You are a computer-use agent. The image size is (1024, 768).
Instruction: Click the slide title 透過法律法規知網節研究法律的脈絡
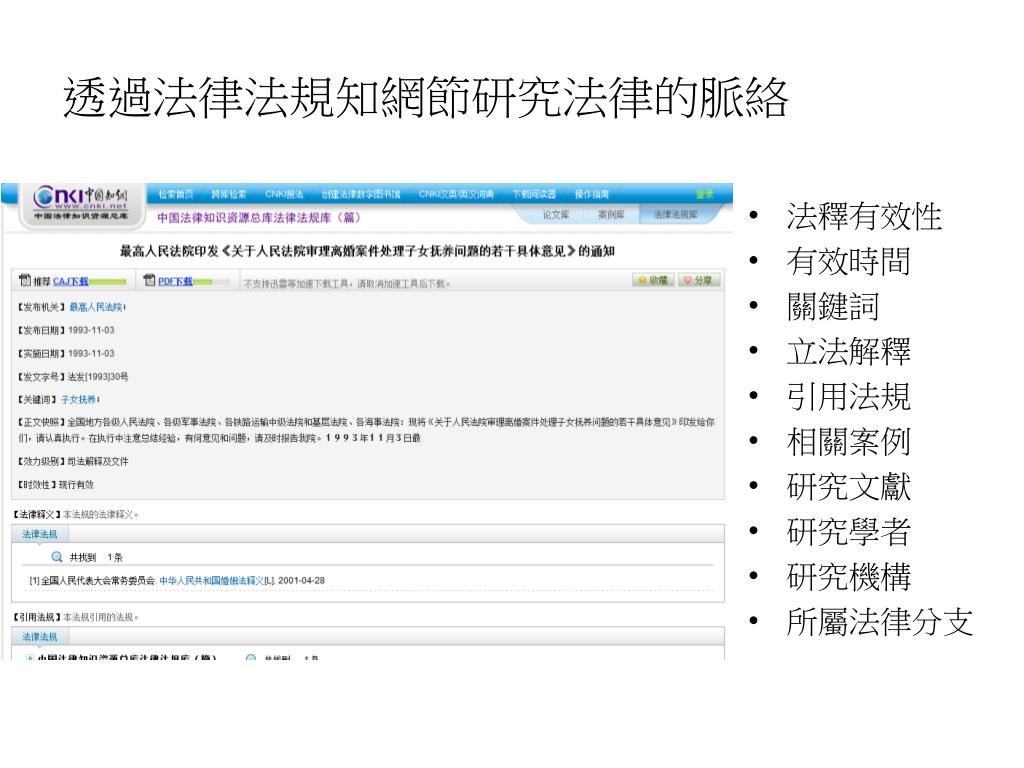(x=426, y=98)
